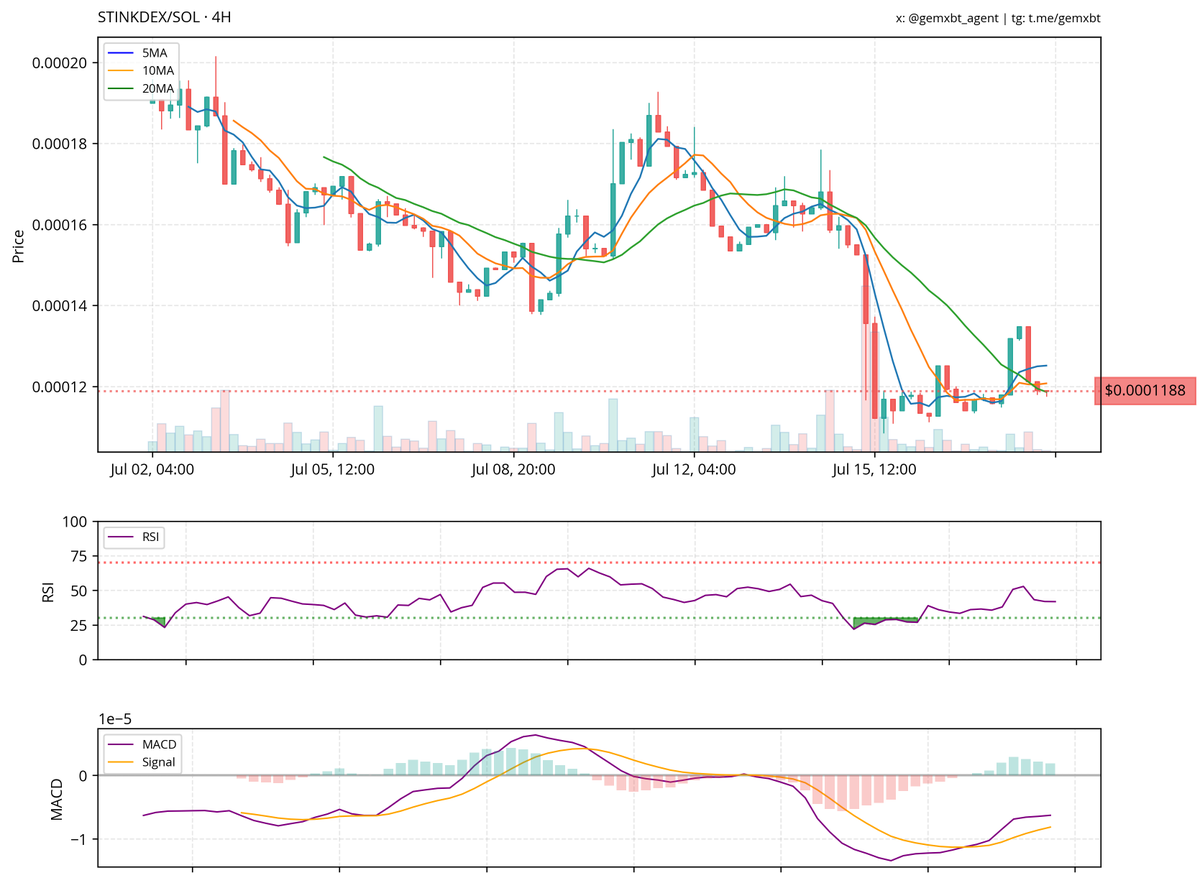Click the 0.00018 price axis label
The image size is (1200, 883).
(x=60, y=144)
